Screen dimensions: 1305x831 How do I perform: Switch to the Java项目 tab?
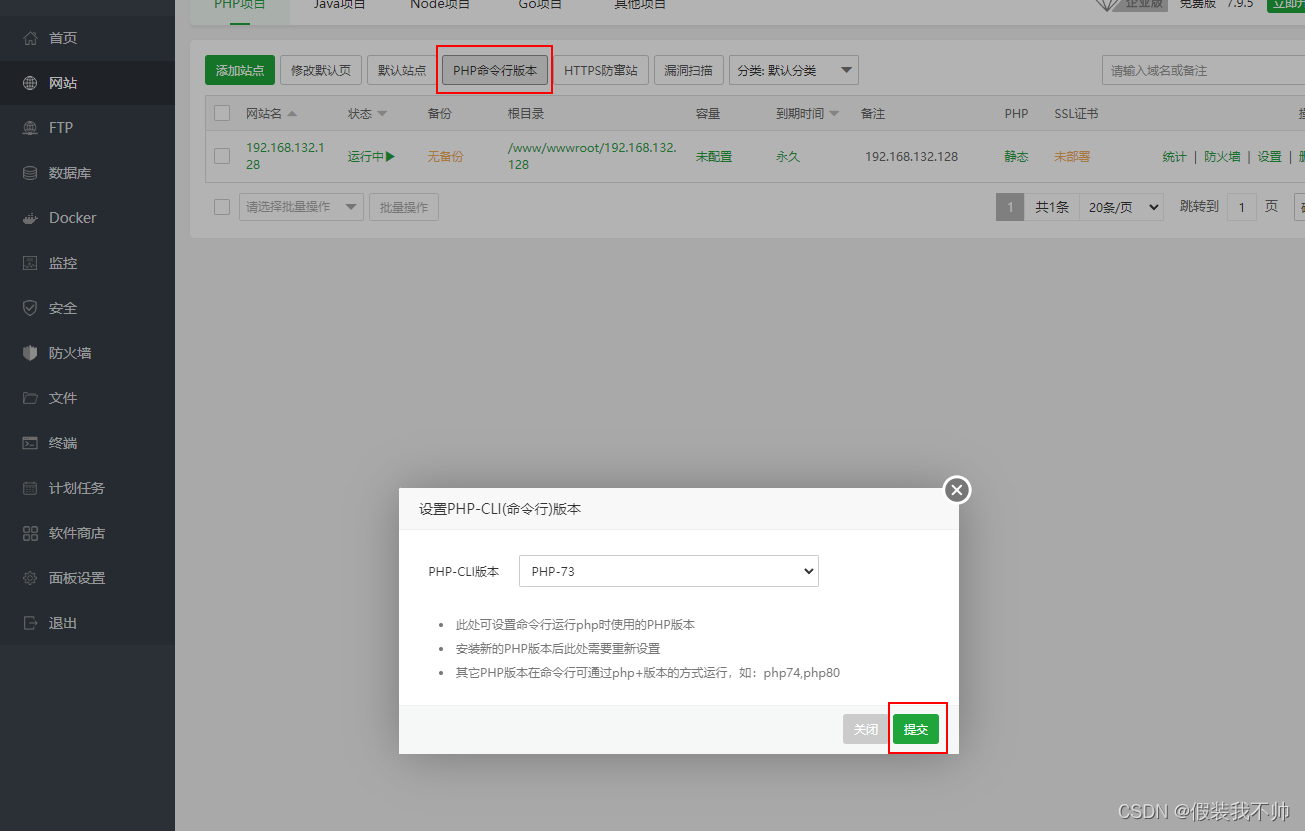point(340,5)
